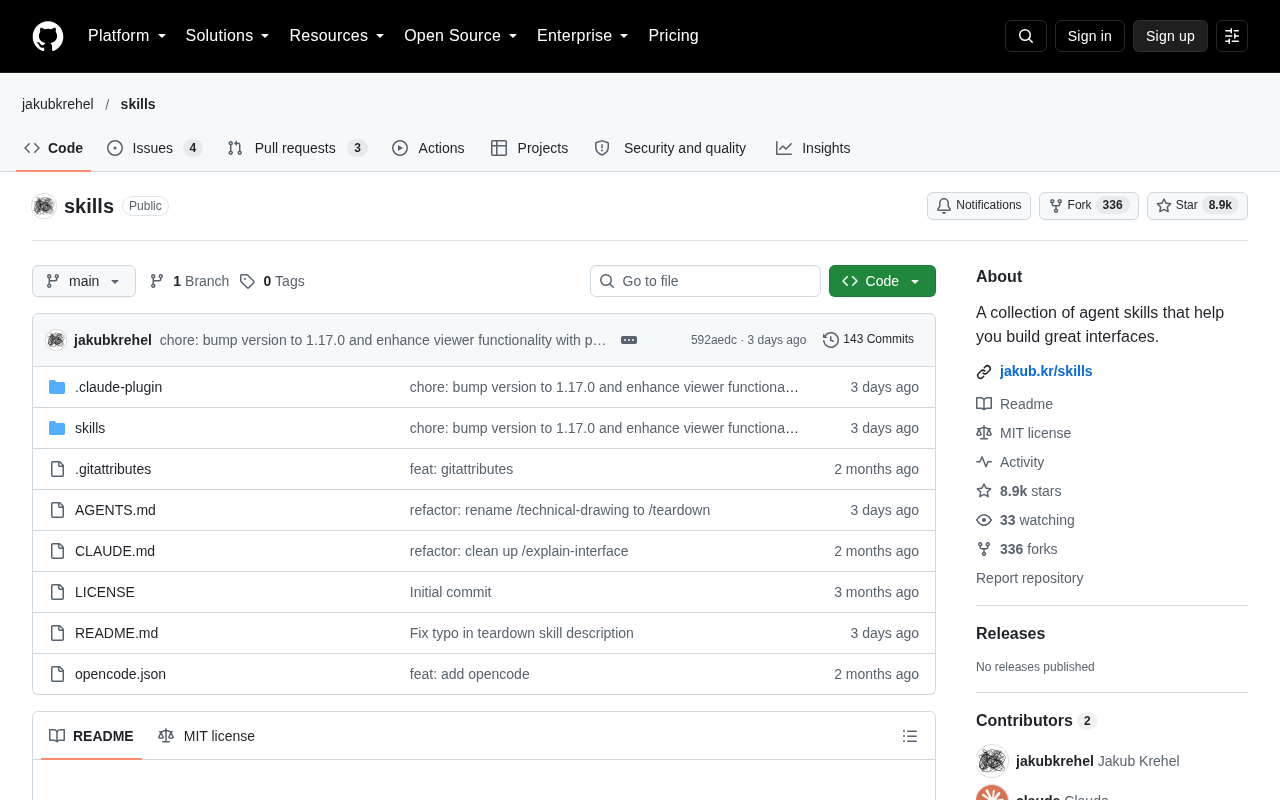Open the green Code dropdown
The width and height of the screenshot is (1280, 800).
pyautogui.click(x=882, y=281)
